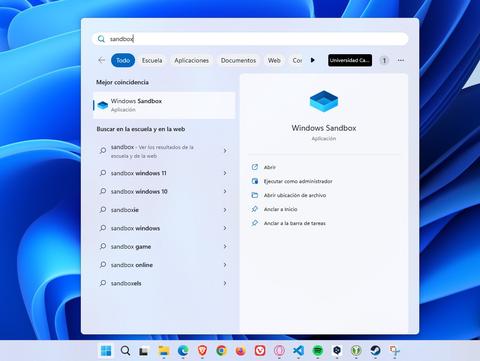
Task: Expand chevron for sandbox windows
Action: point(225,228)
